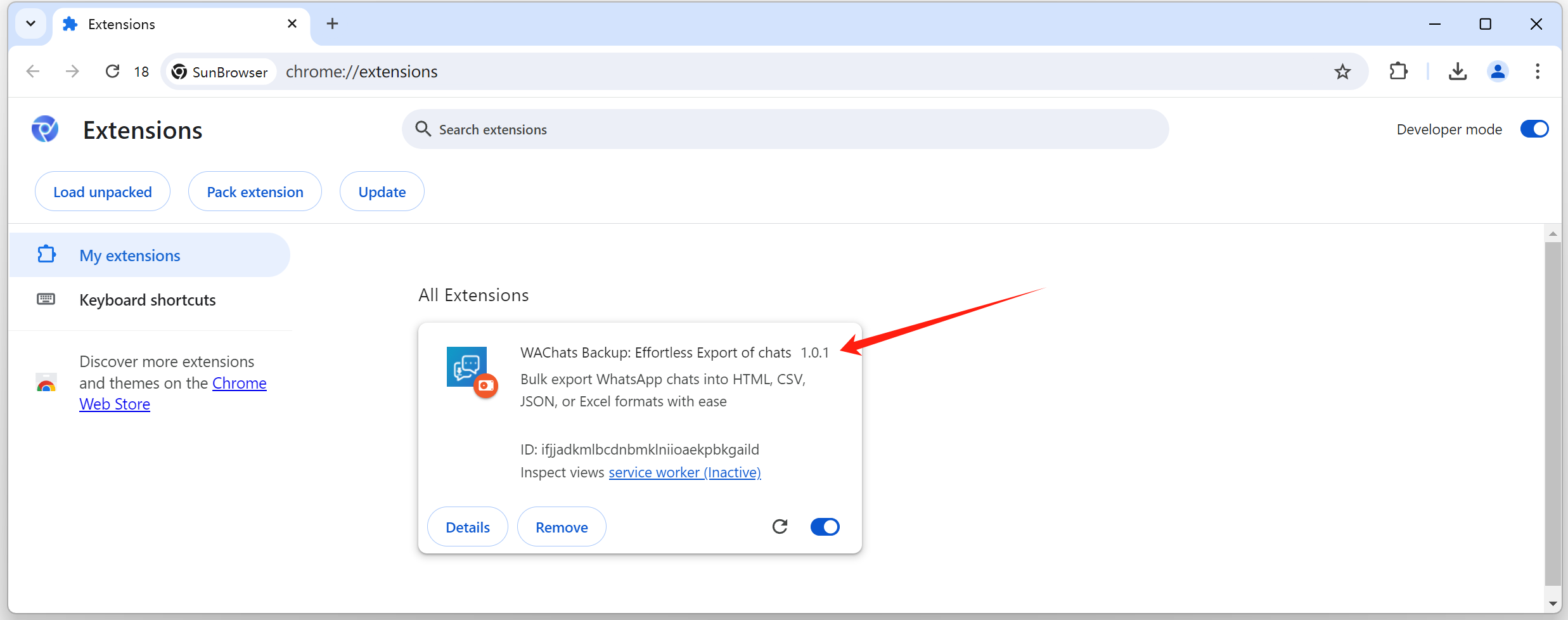The image size is (1568, 620).
Task: Click the Load unpacked button
Action: coord(103,192)
